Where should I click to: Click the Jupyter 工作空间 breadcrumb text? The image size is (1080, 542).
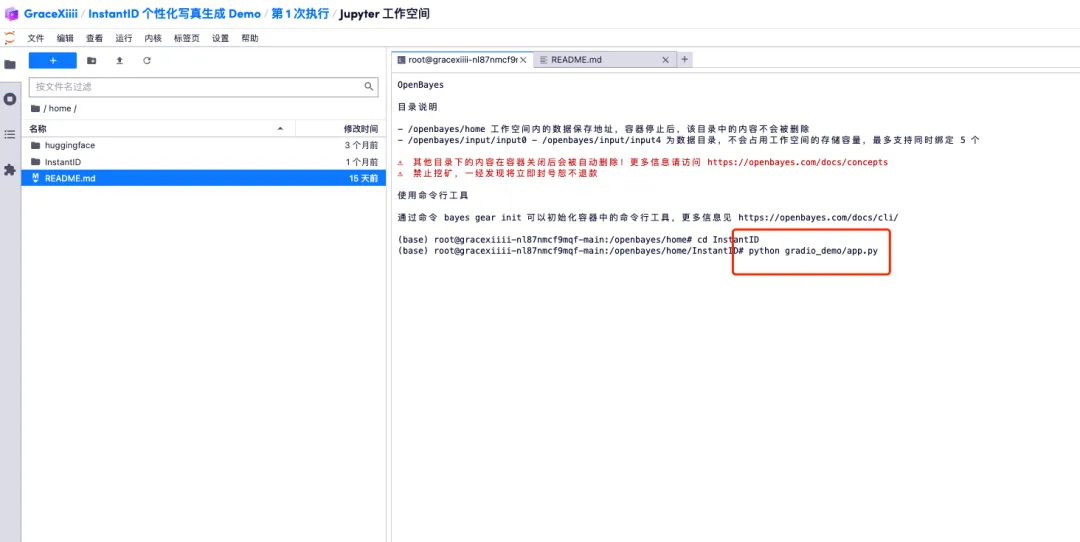coord(386,14)
